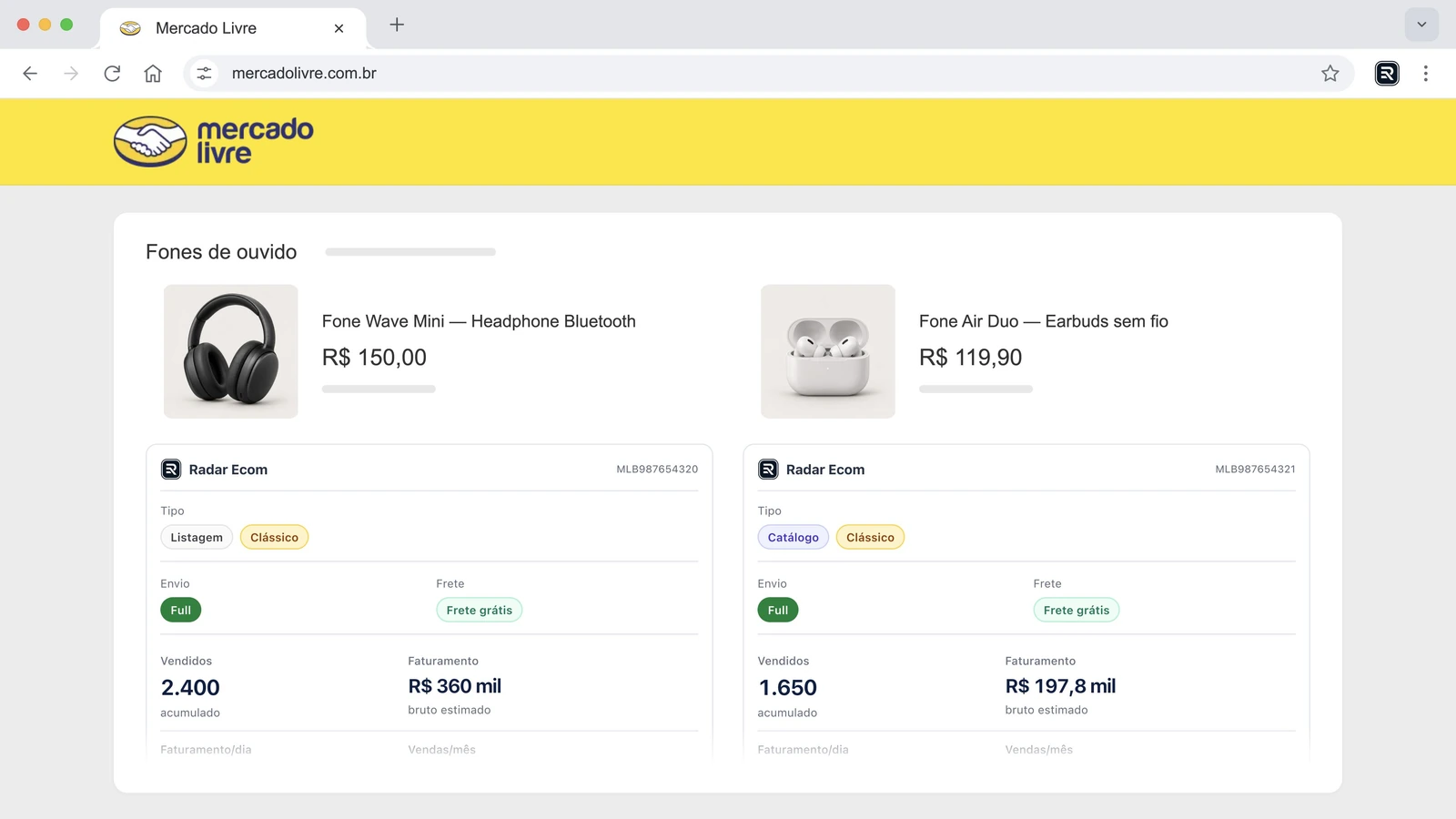Viewport: 1456px width, 819px height.
Task: Click Radar Ecom icon on MLB987654320 card
Action: [171, 470]
